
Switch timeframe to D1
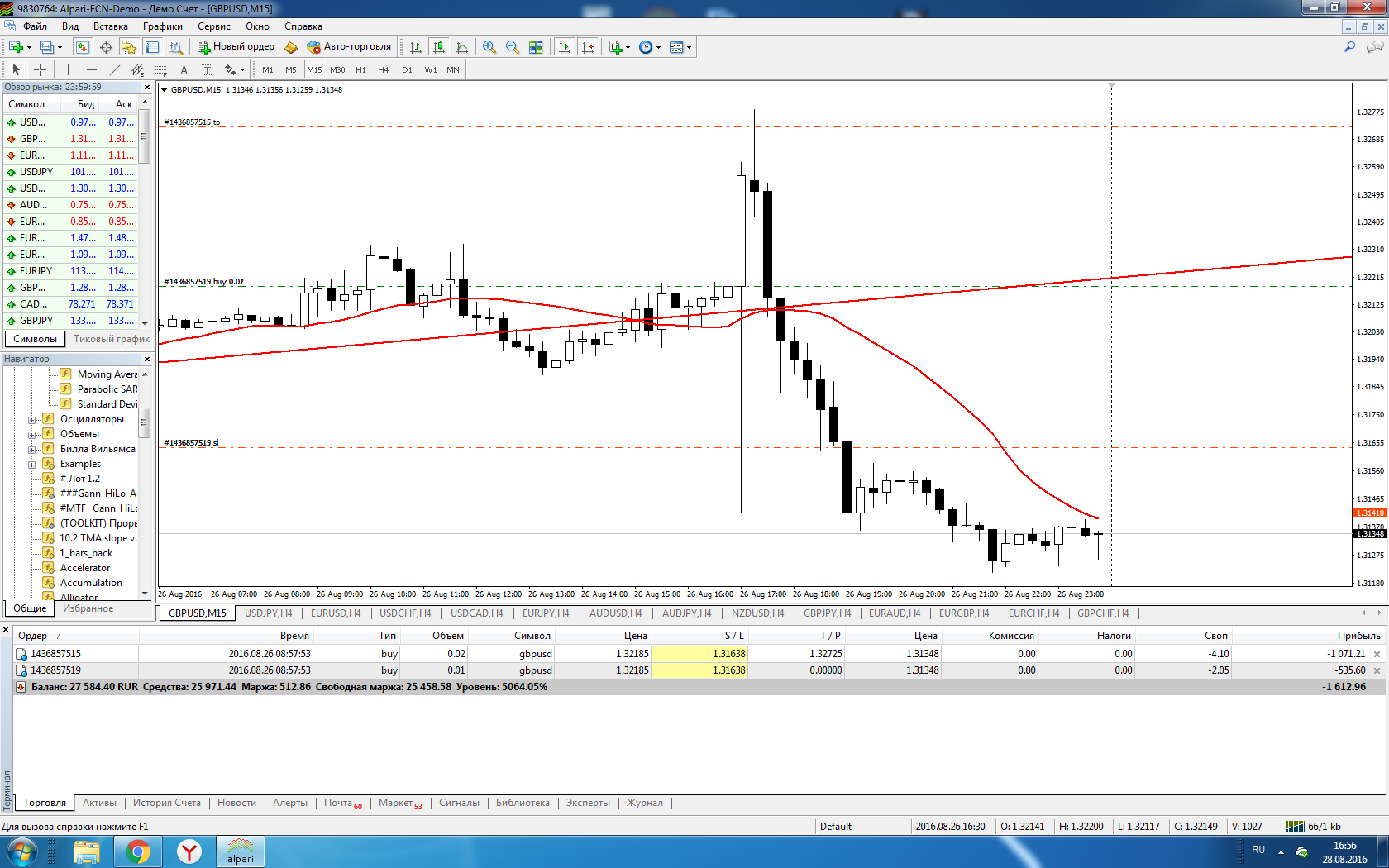(407, 70)
